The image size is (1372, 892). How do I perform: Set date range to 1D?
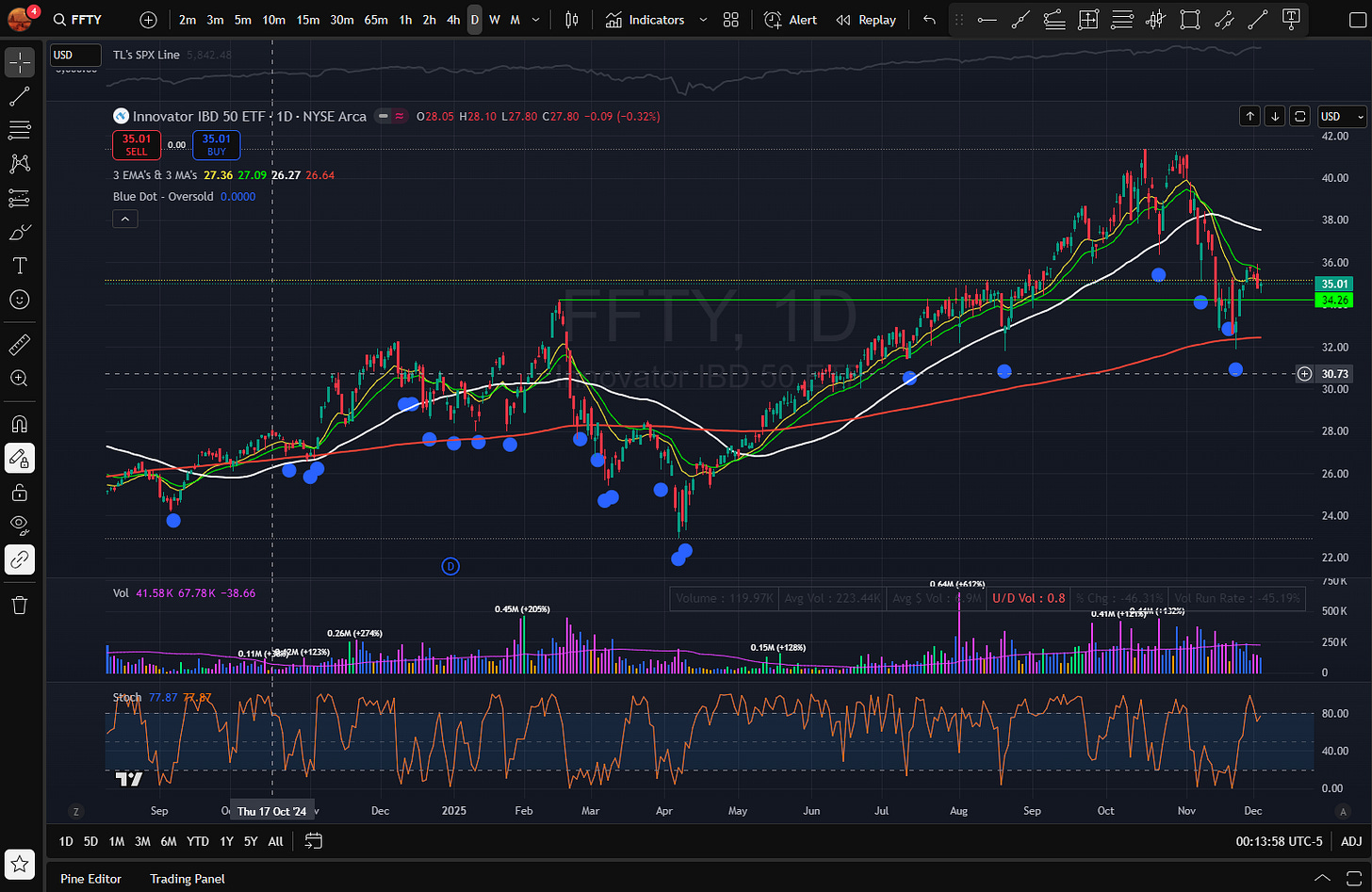click(x=66, y=841)
